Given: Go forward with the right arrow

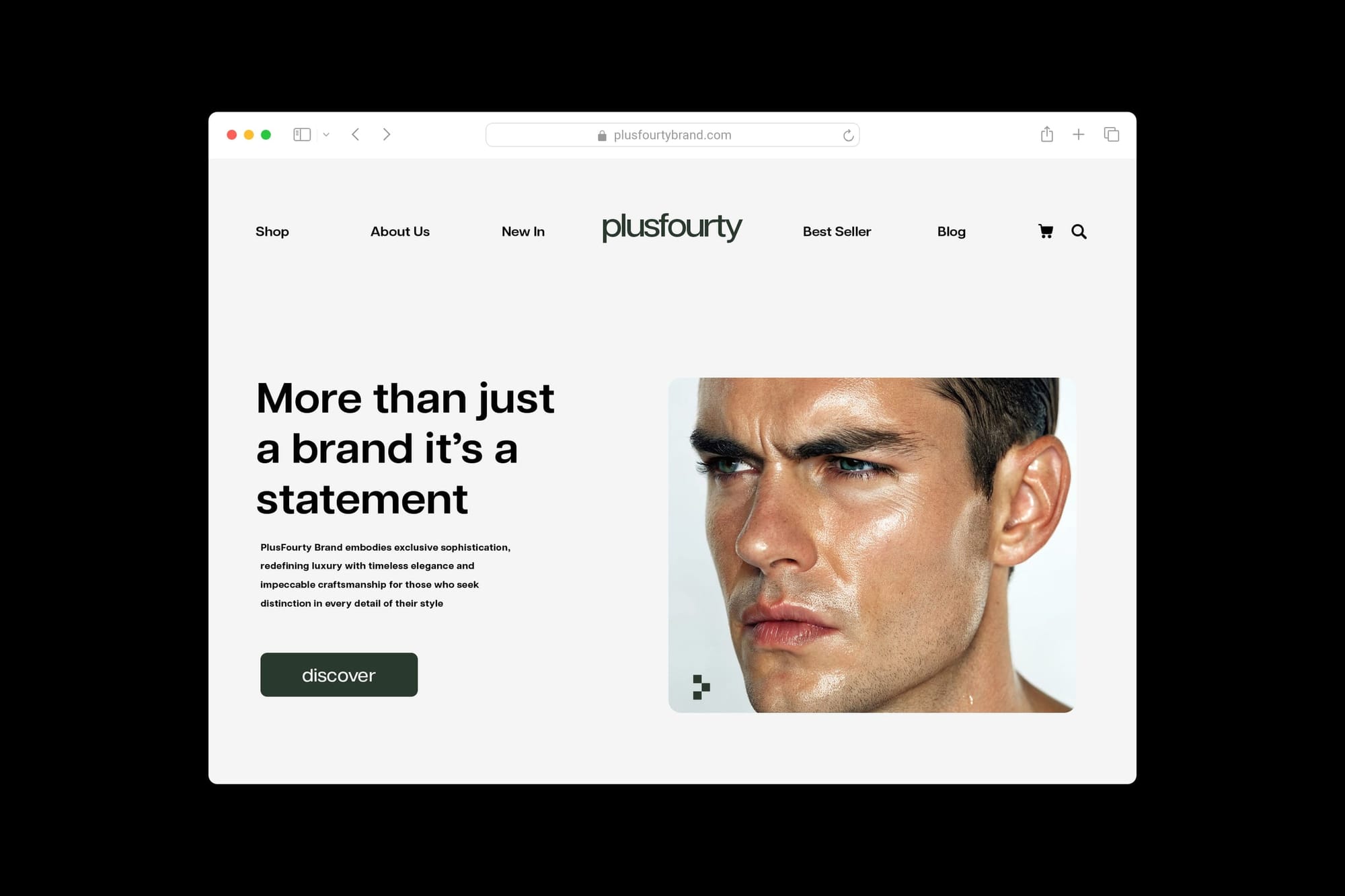Looking at the screenshot, I should coord(387,134).
